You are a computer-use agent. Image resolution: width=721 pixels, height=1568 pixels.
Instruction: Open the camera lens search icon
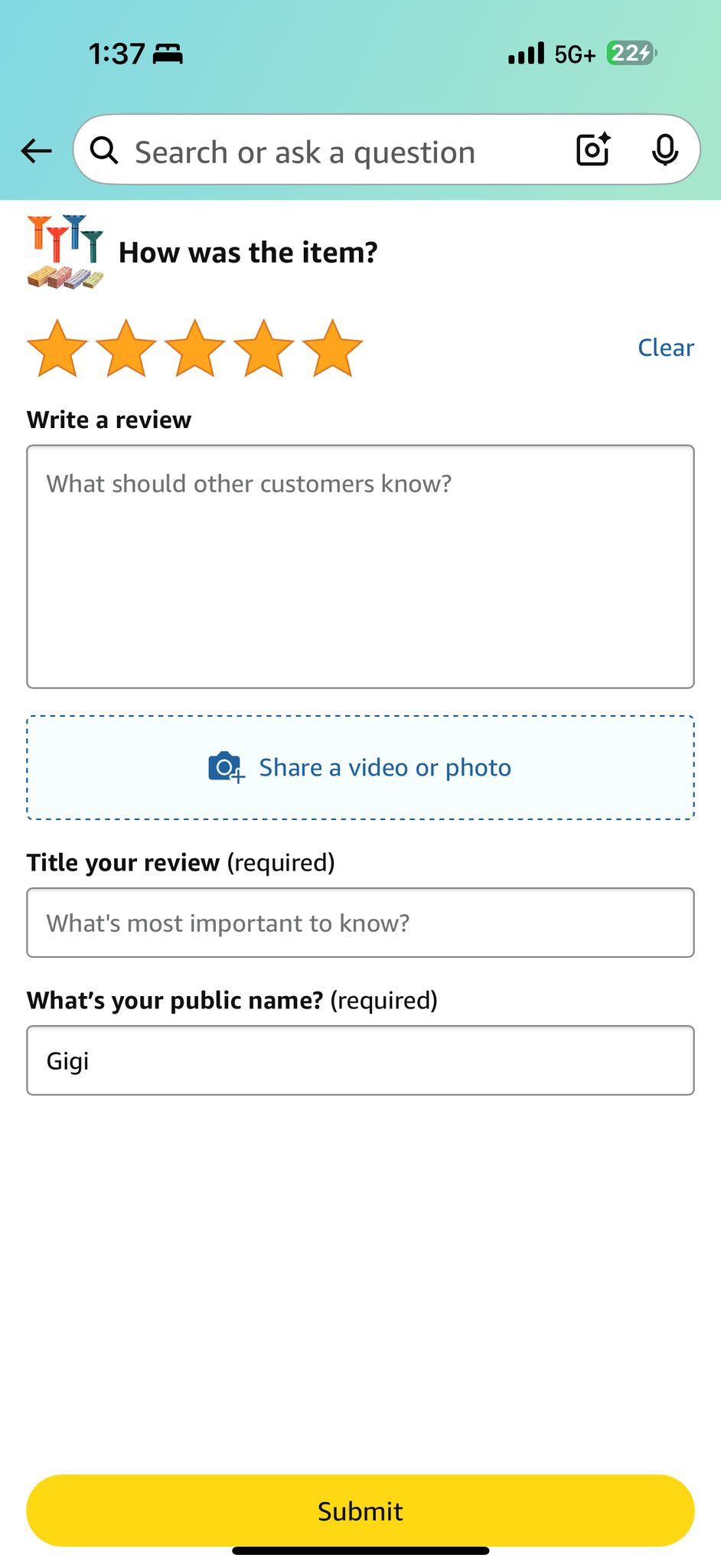click(x=593, y=149)
